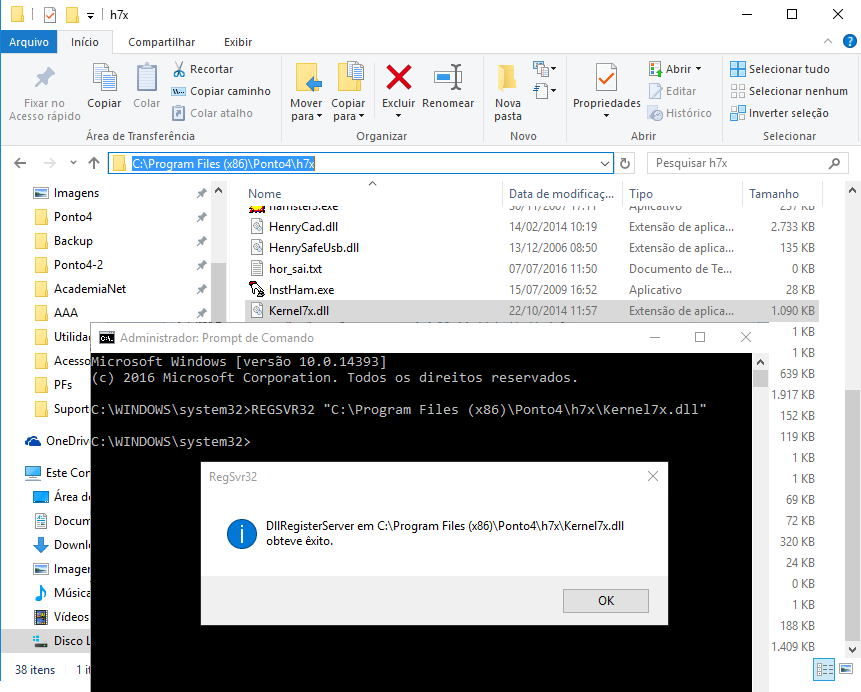The width and height of the screenshot is (861, 692).
Task: Expand the Abrir dropdown arrow
Action: coord(698,69)
